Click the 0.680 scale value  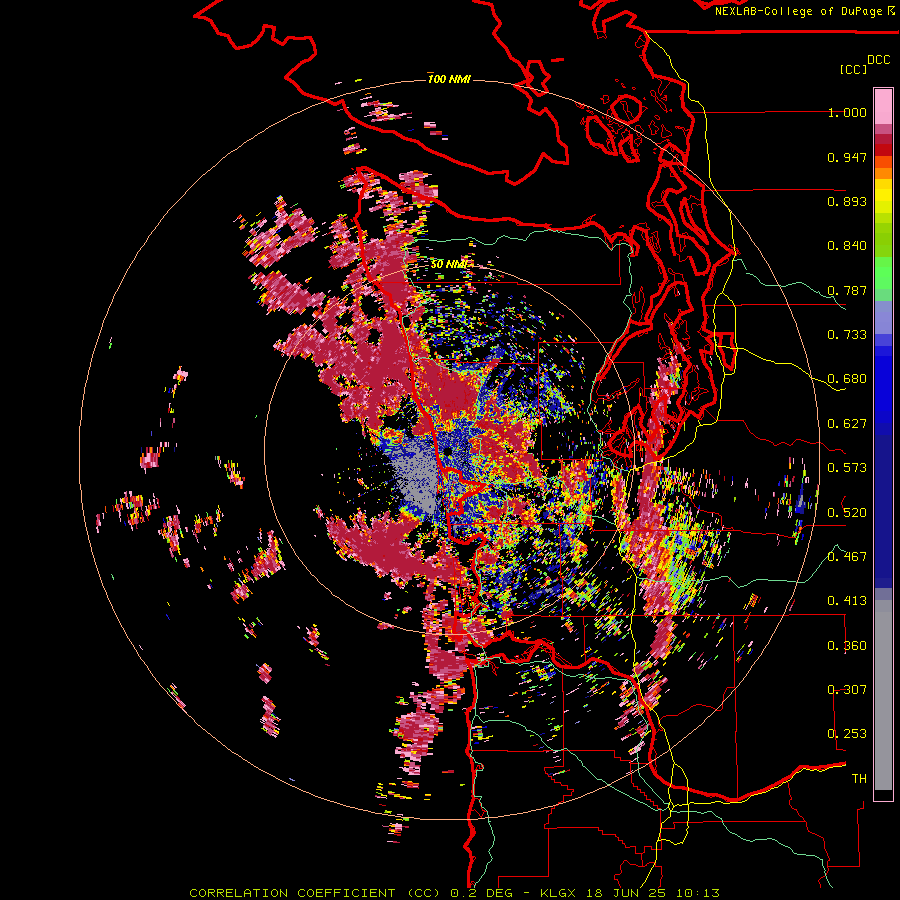(847, 379)
